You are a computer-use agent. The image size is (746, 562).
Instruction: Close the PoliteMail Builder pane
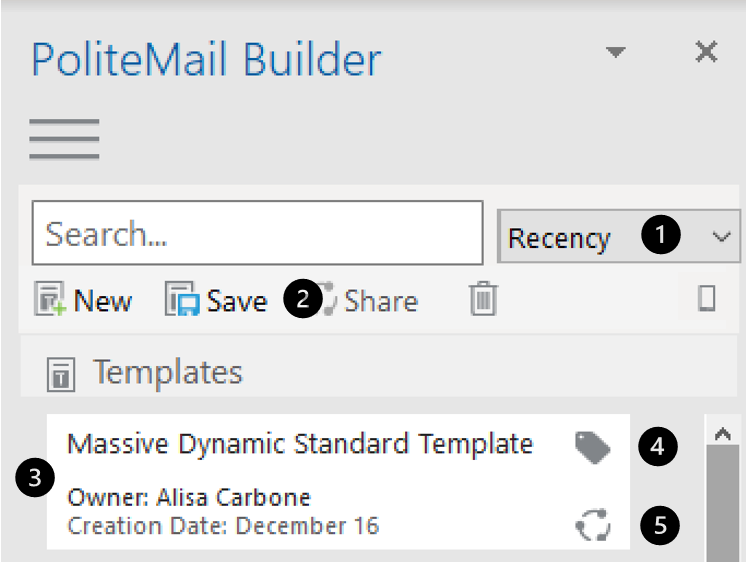706,52
